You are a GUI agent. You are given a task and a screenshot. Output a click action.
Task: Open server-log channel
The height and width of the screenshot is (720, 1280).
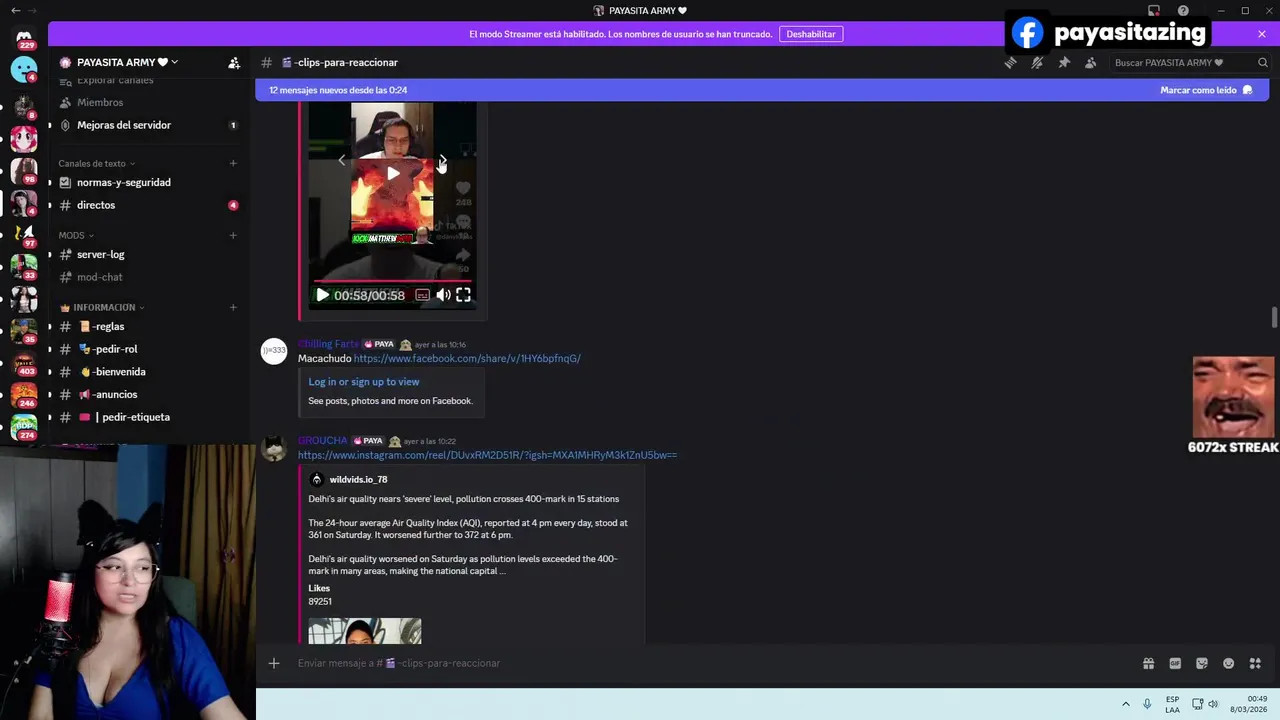[x=101, y=254]
